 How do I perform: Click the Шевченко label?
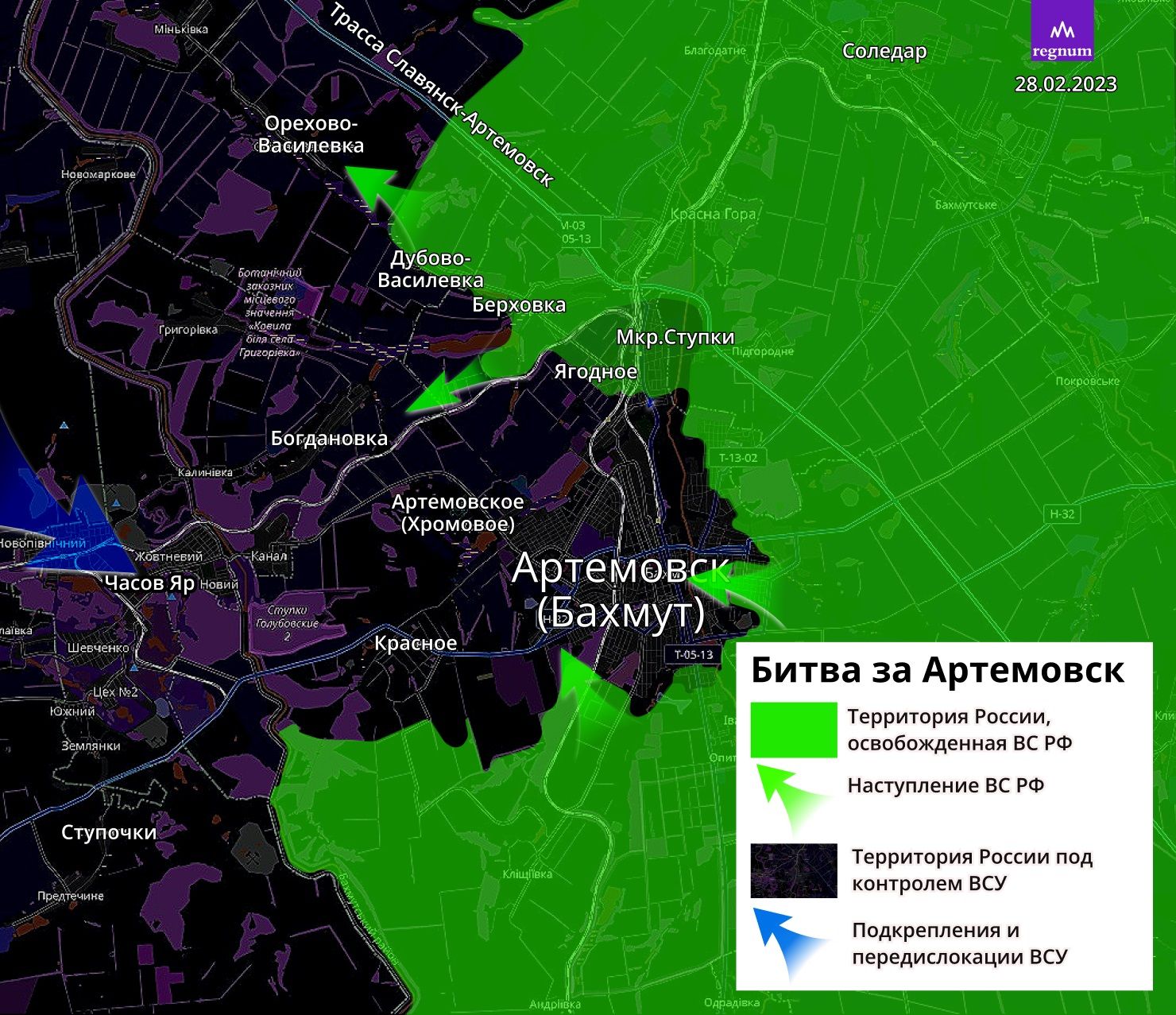(98, 648)
